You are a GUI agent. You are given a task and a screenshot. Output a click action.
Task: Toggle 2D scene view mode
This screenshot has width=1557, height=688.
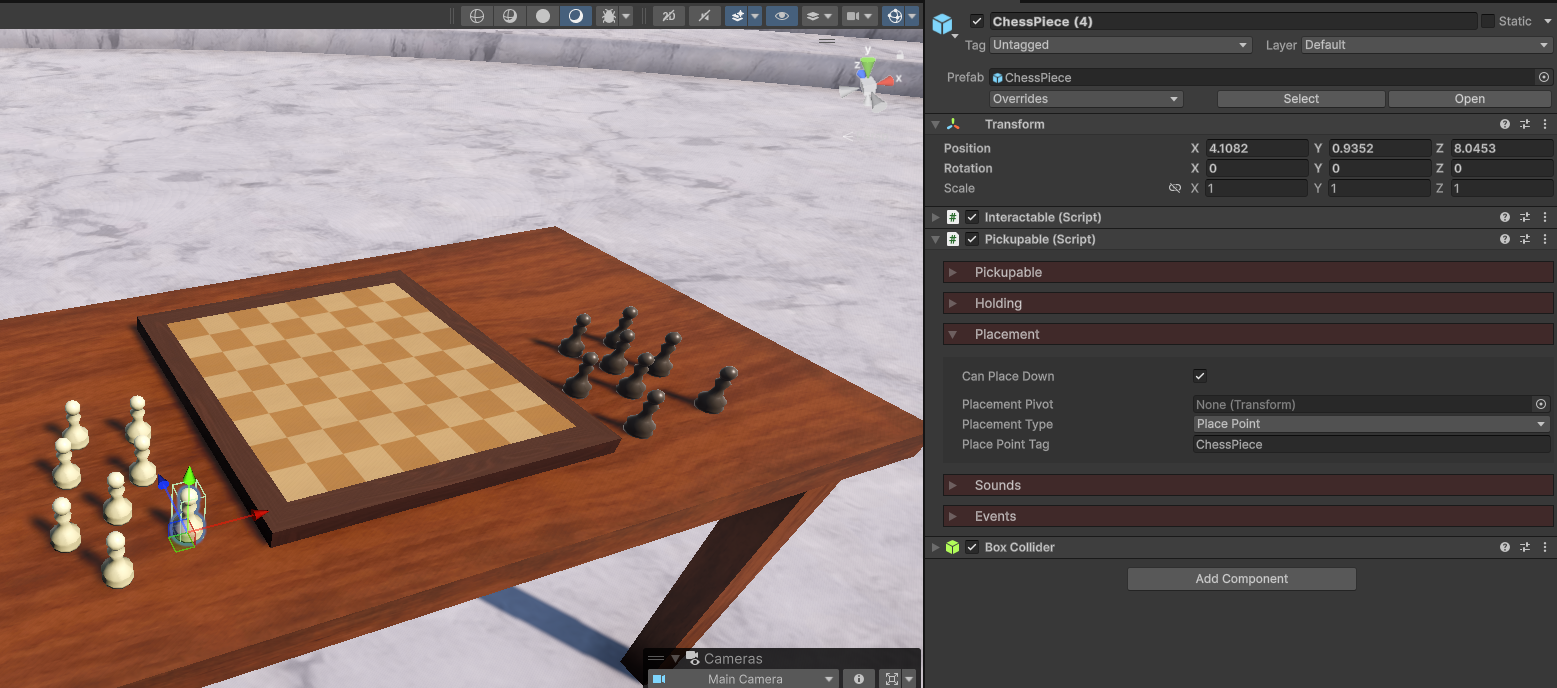pos(668,16)
